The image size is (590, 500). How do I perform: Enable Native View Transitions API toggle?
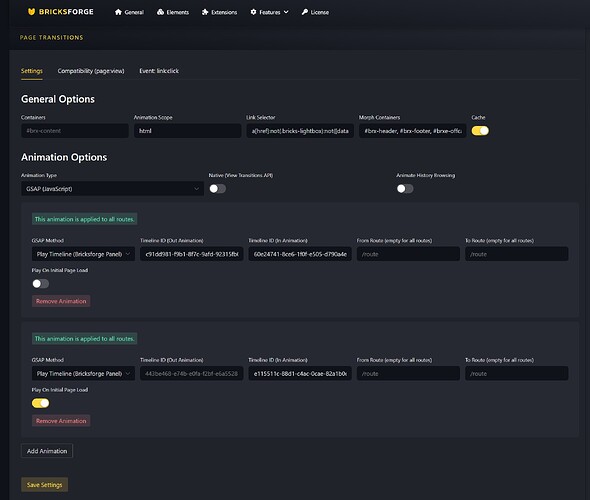[x=217, y=188]
